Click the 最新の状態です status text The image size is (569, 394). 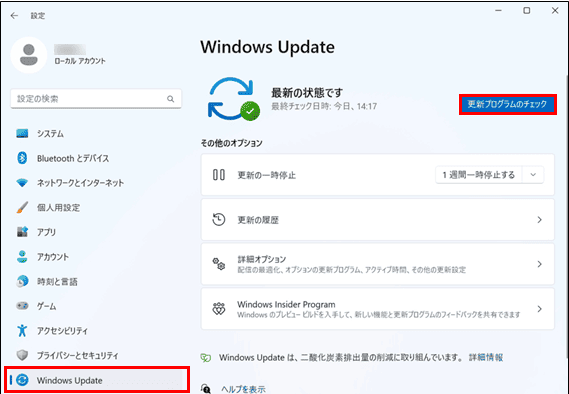tap(307, 93)
